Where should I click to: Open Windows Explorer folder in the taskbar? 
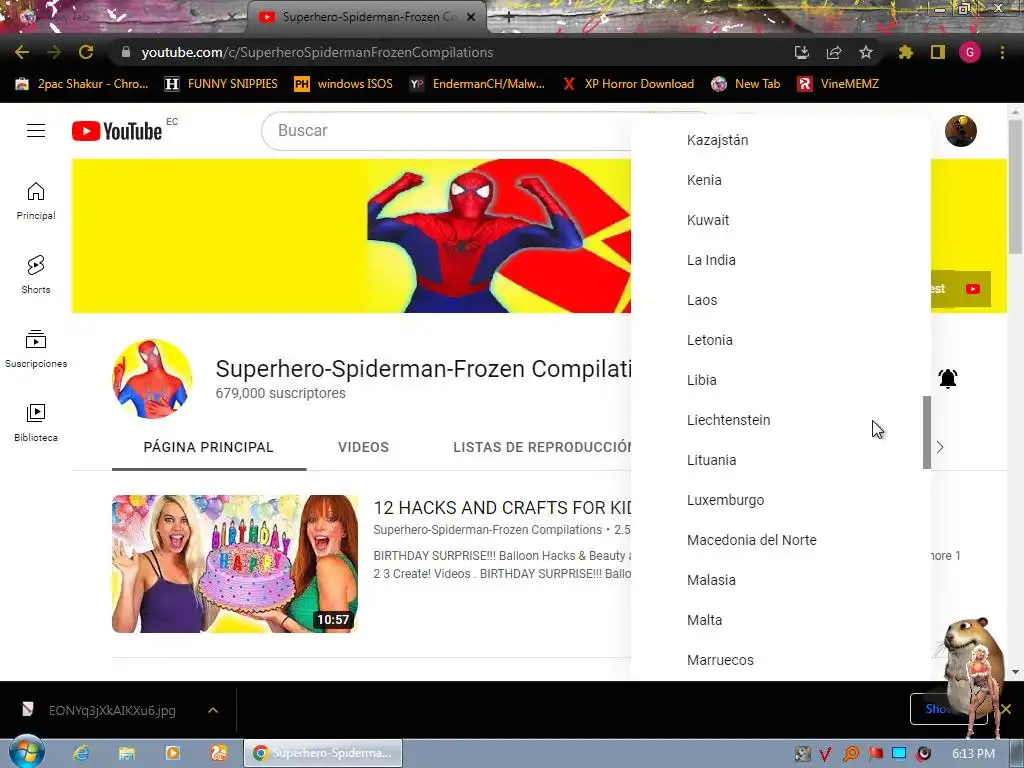[127, 753]
